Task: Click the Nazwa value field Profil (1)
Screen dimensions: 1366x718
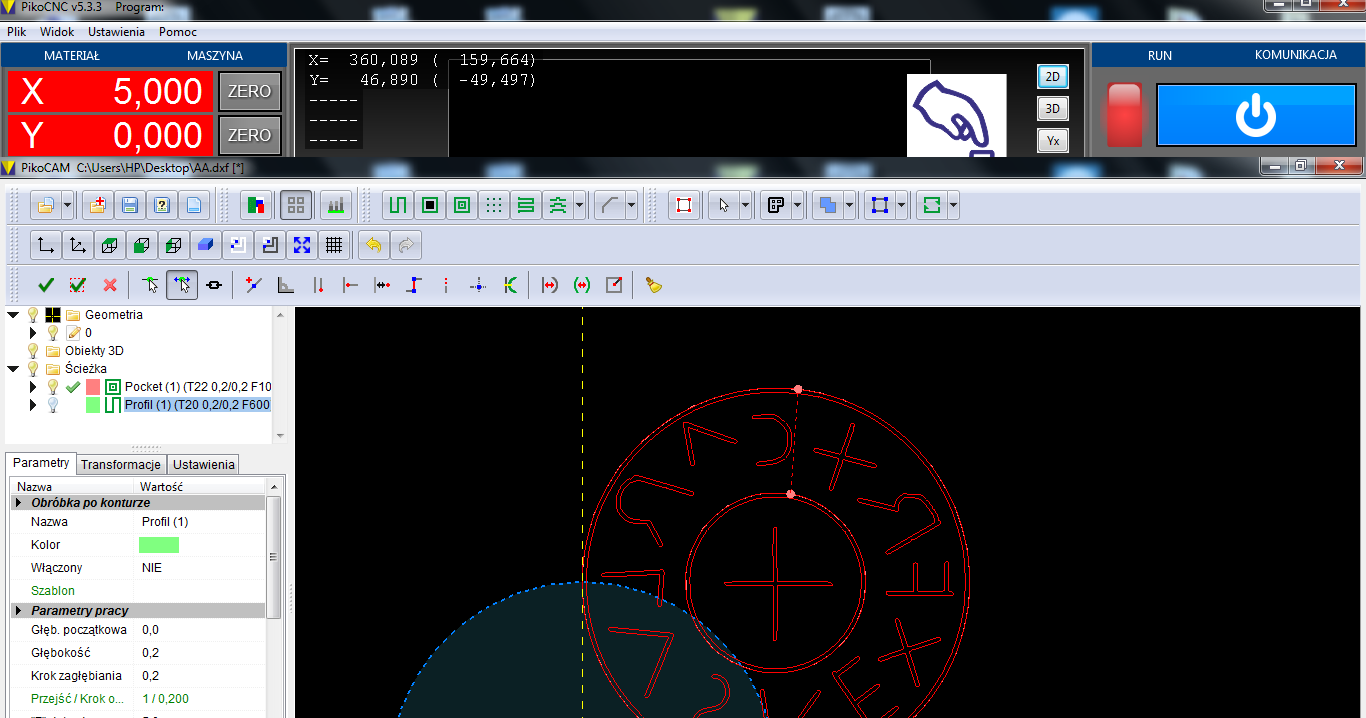Action: [200, 522]
